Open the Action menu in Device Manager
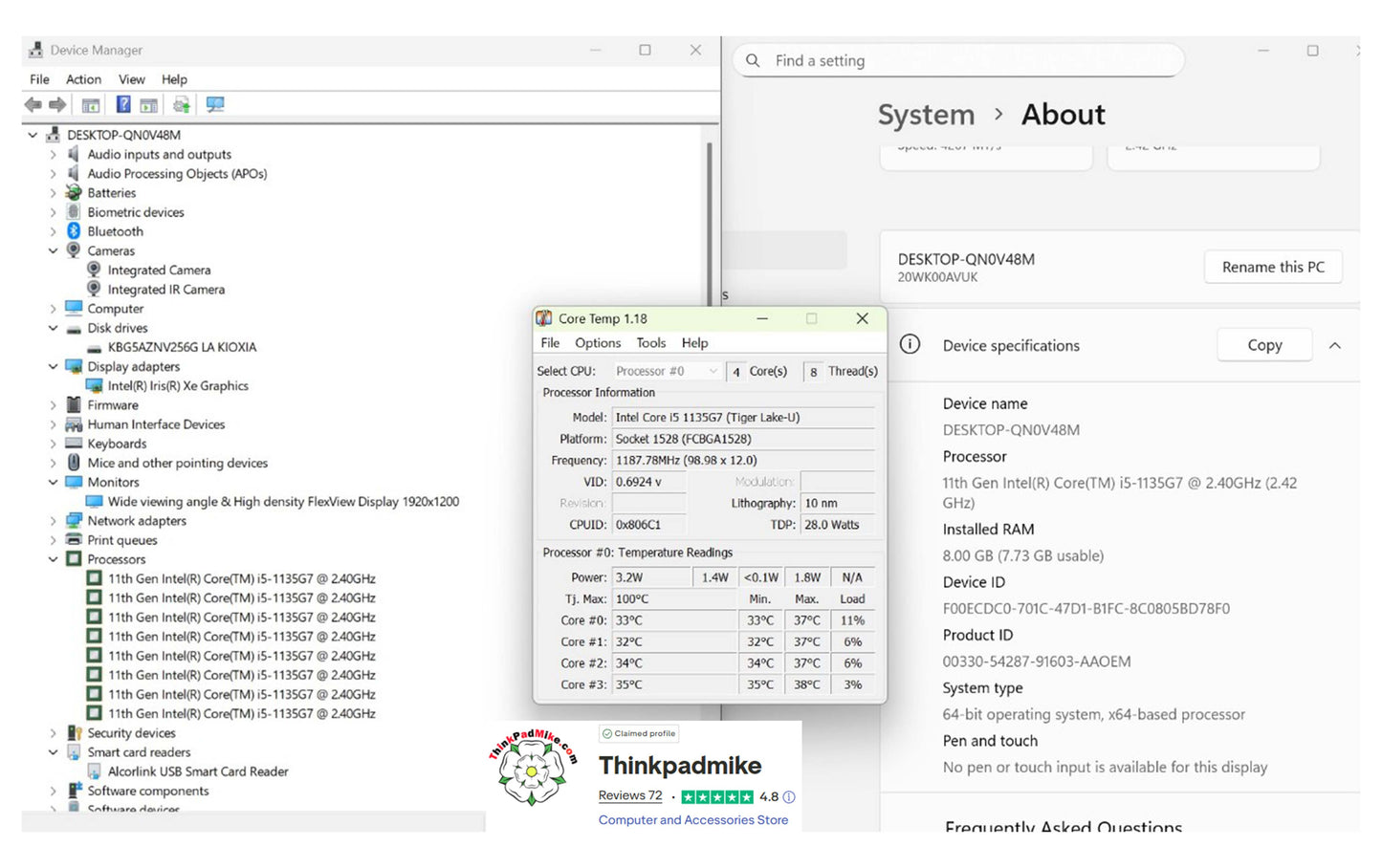Screen dimensions: 1382x868 point(83,79)
